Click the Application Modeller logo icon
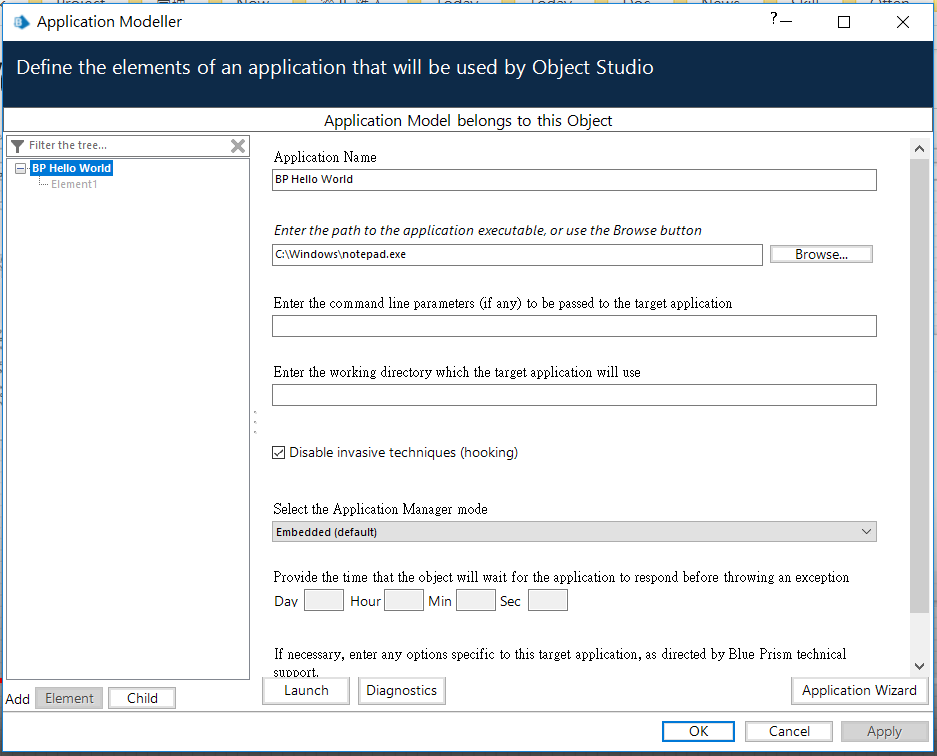 [x=22, y=22]
